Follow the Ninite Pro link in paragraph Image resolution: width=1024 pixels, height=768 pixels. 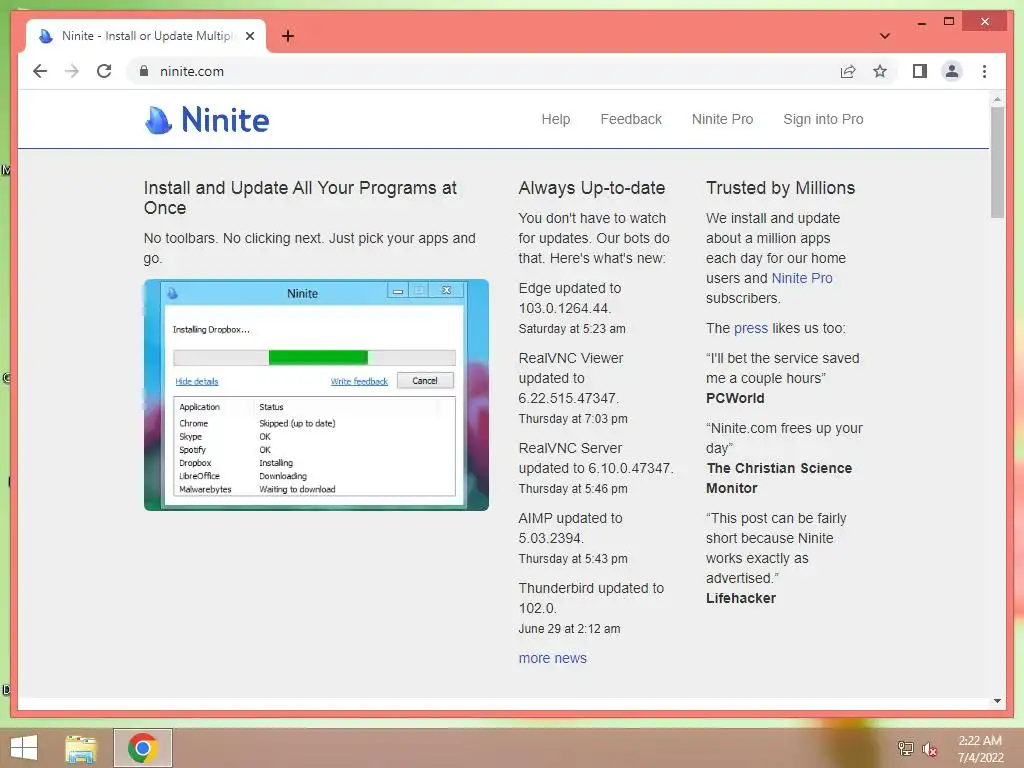pyautogui.click(x=802, y=278)
